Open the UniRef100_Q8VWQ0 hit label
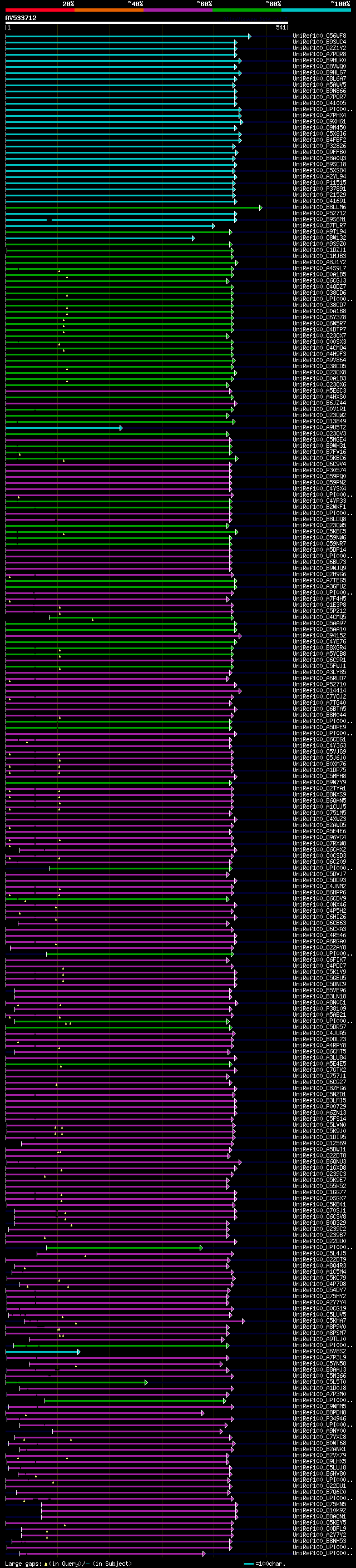The image size is (356, 1568). pos(319,66)
